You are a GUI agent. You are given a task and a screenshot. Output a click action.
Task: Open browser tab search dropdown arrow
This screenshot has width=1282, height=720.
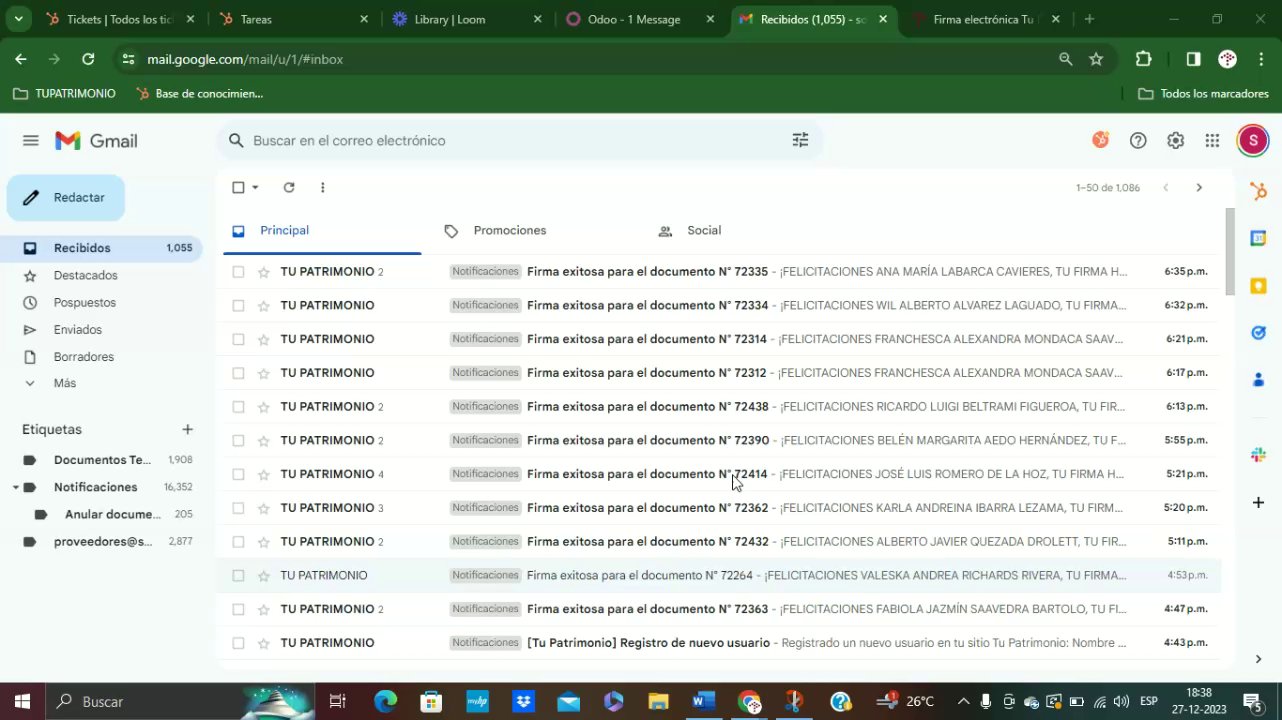pos(19,19)
